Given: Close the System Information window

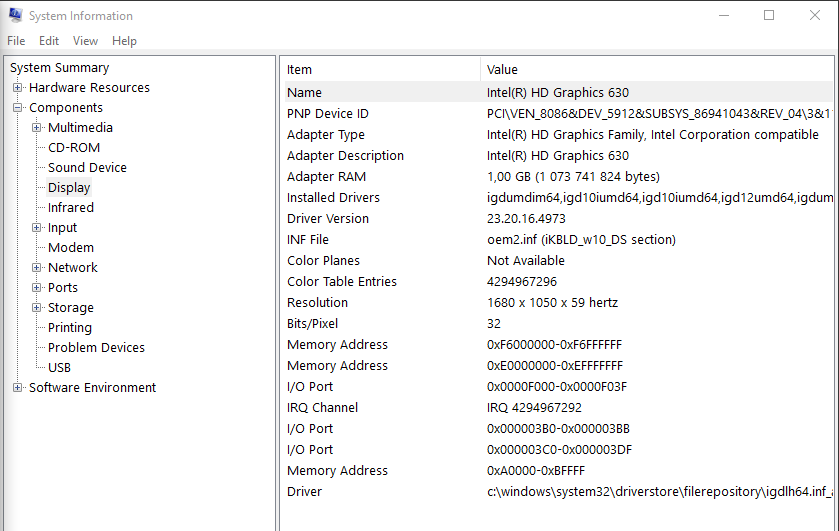Looking at the screenshot, I should (x=815, y=16).
